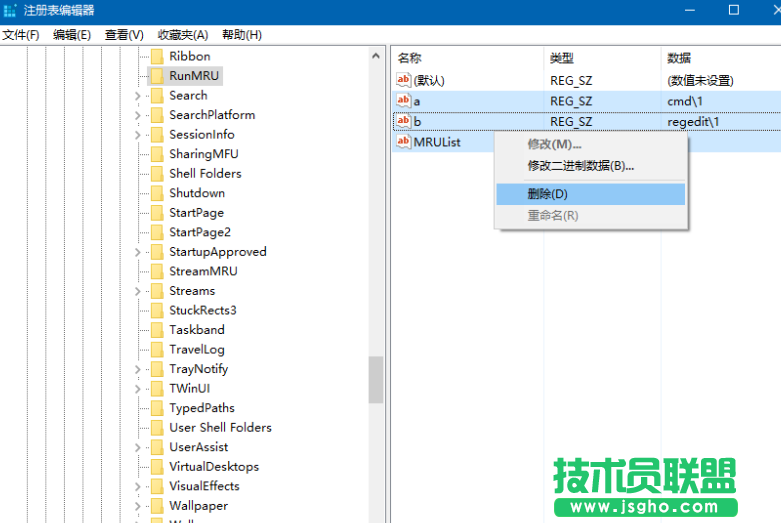Click the string value icon for entry b
The image size is (781, 523).
403,121
